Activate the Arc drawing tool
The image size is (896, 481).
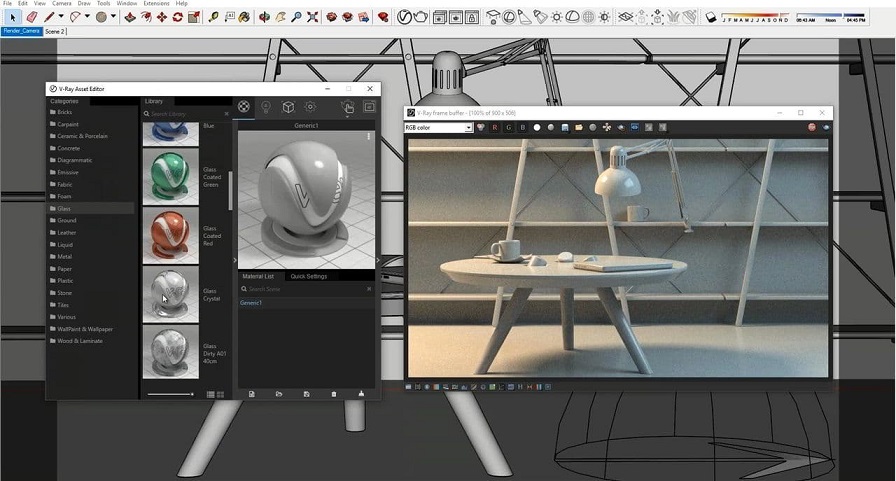tap(75, 17)
